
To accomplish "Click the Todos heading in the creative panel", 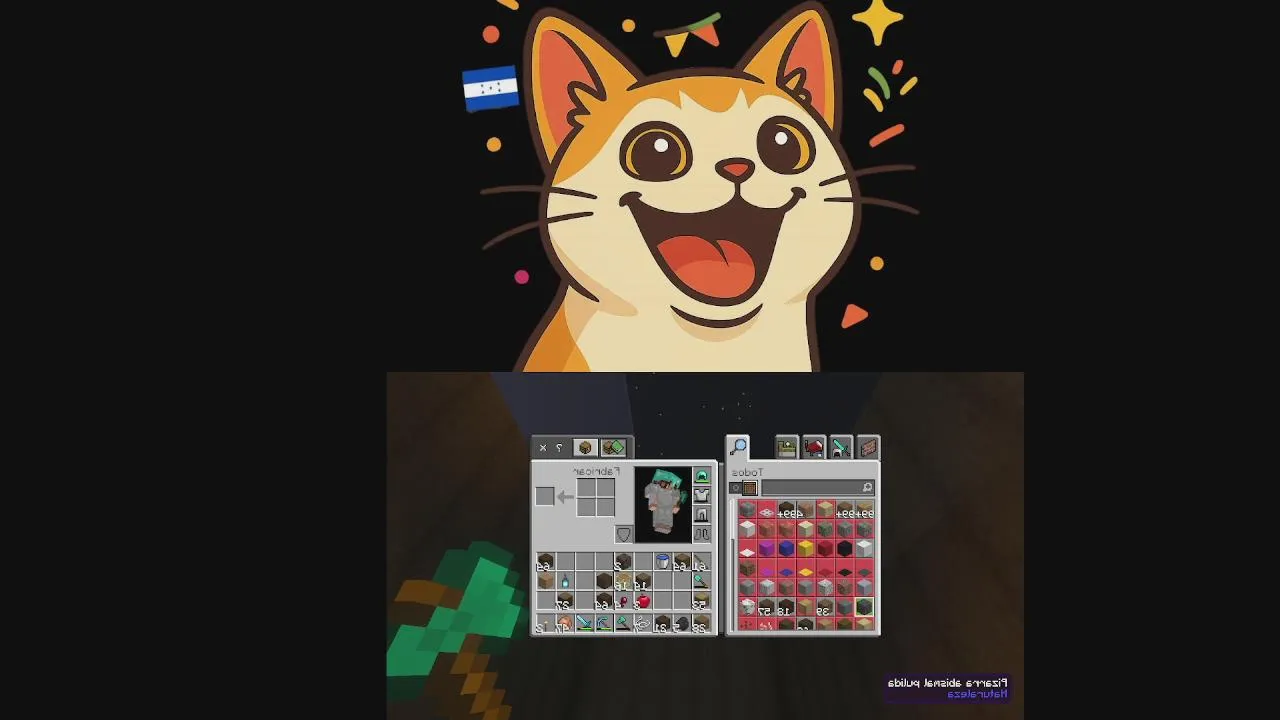I will [747, 472].
